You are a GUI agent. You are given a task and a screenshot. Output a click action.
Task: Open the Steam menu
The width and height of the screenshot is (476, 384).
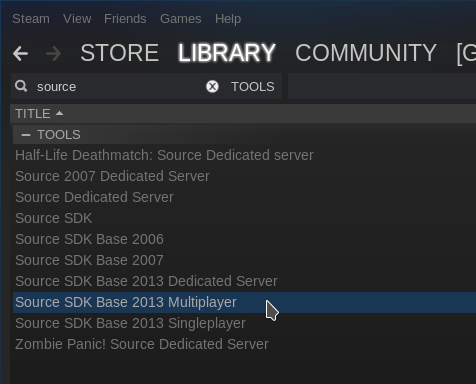pos(31,19)
